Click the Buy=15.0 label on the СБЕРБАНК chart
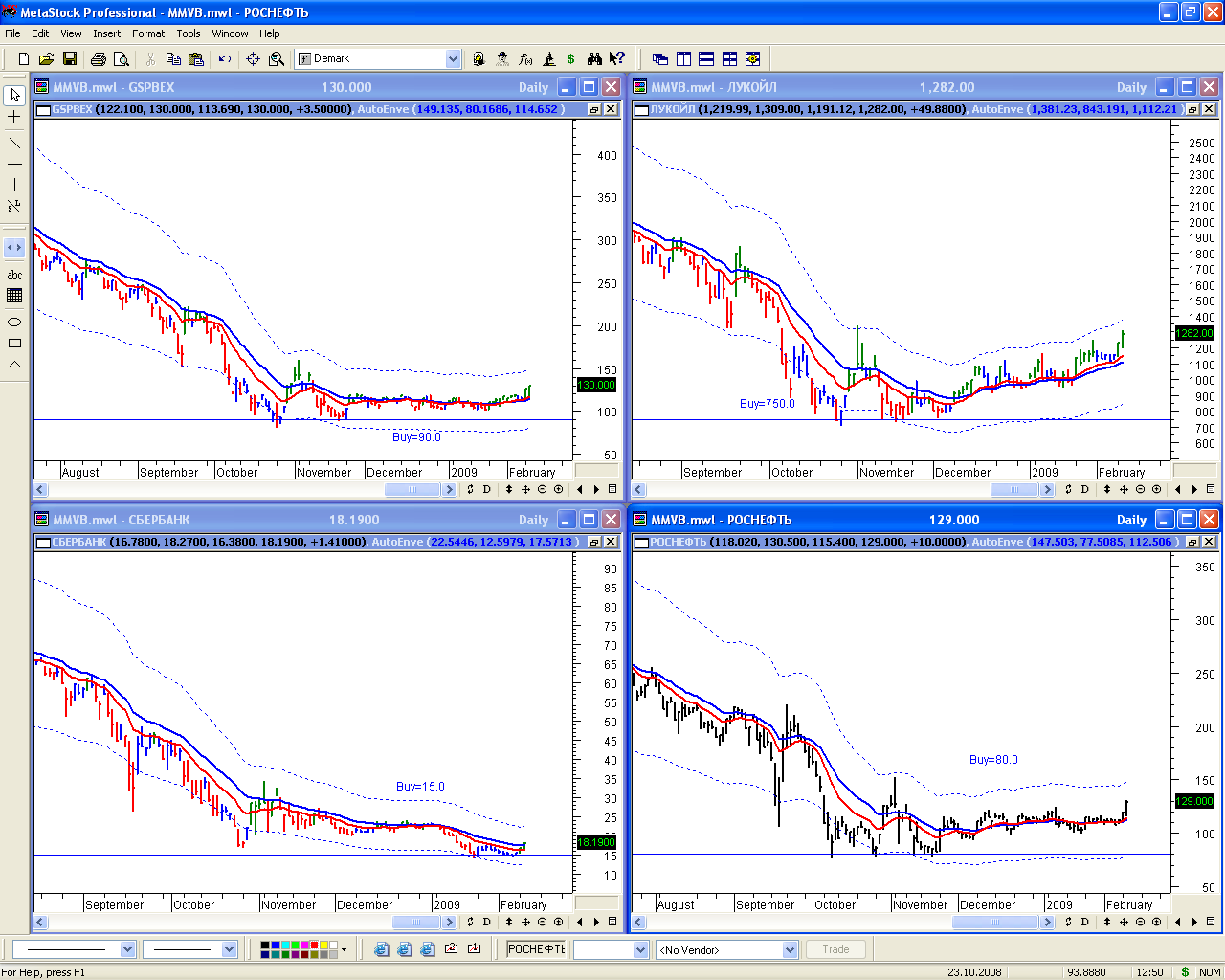This screenshot has width=1225, height=980. 420,787
